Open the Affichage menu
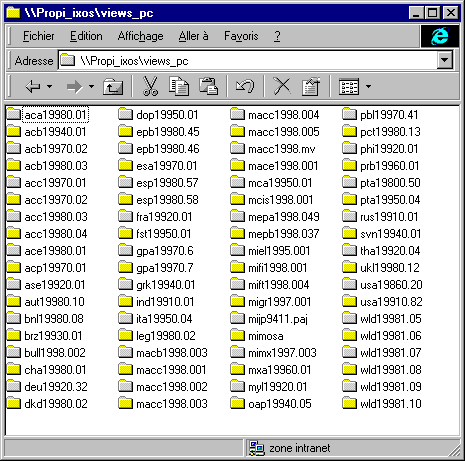The image size is (465, 461). [140, 36]
